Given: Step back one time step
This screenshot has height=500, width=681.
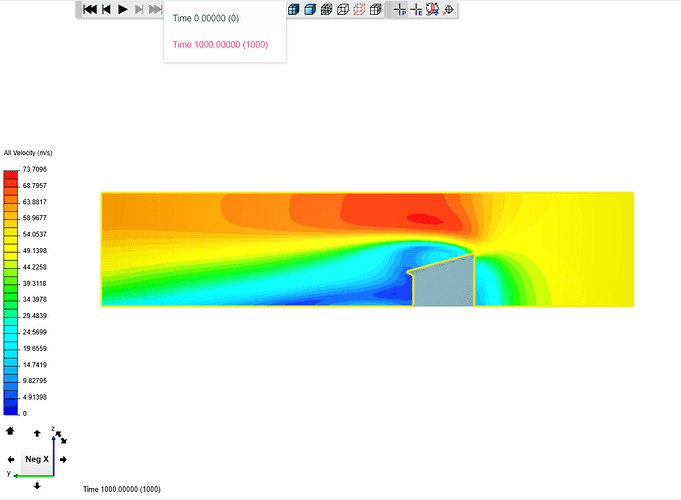Looking at the screenshot, I should click(x=106, y=9).
